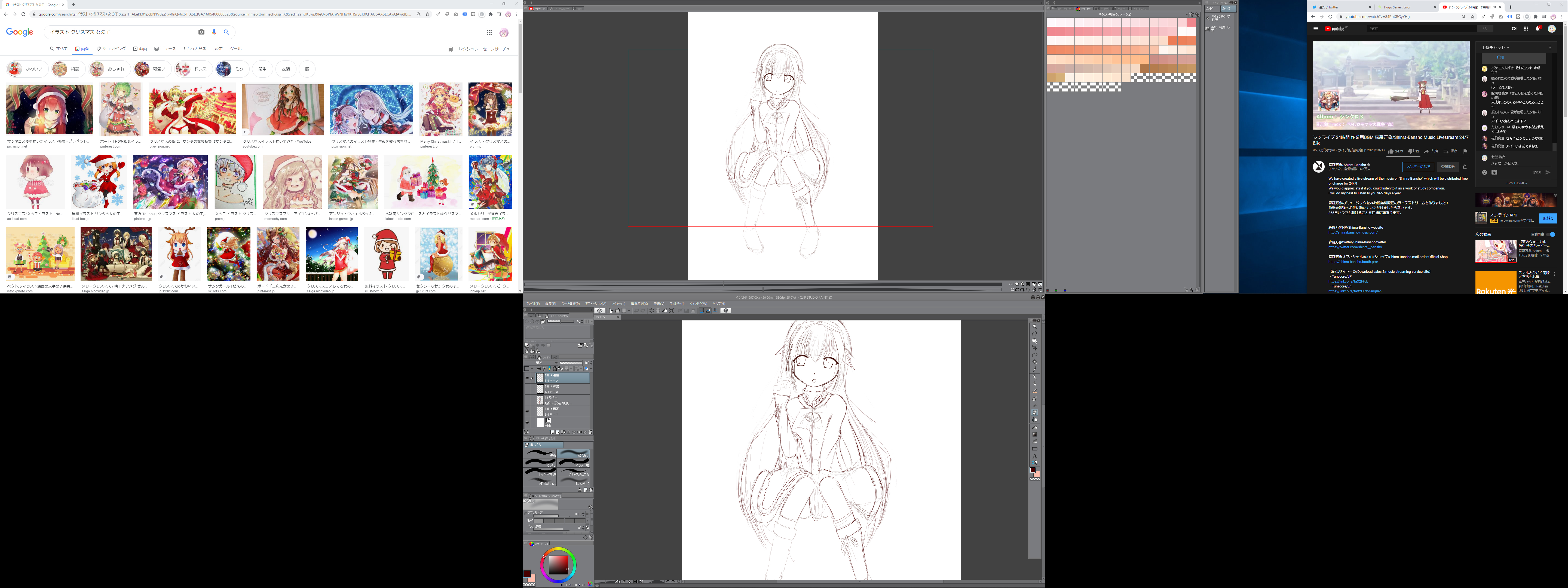Switch to Google ショッピング search tab

point(111,49)
